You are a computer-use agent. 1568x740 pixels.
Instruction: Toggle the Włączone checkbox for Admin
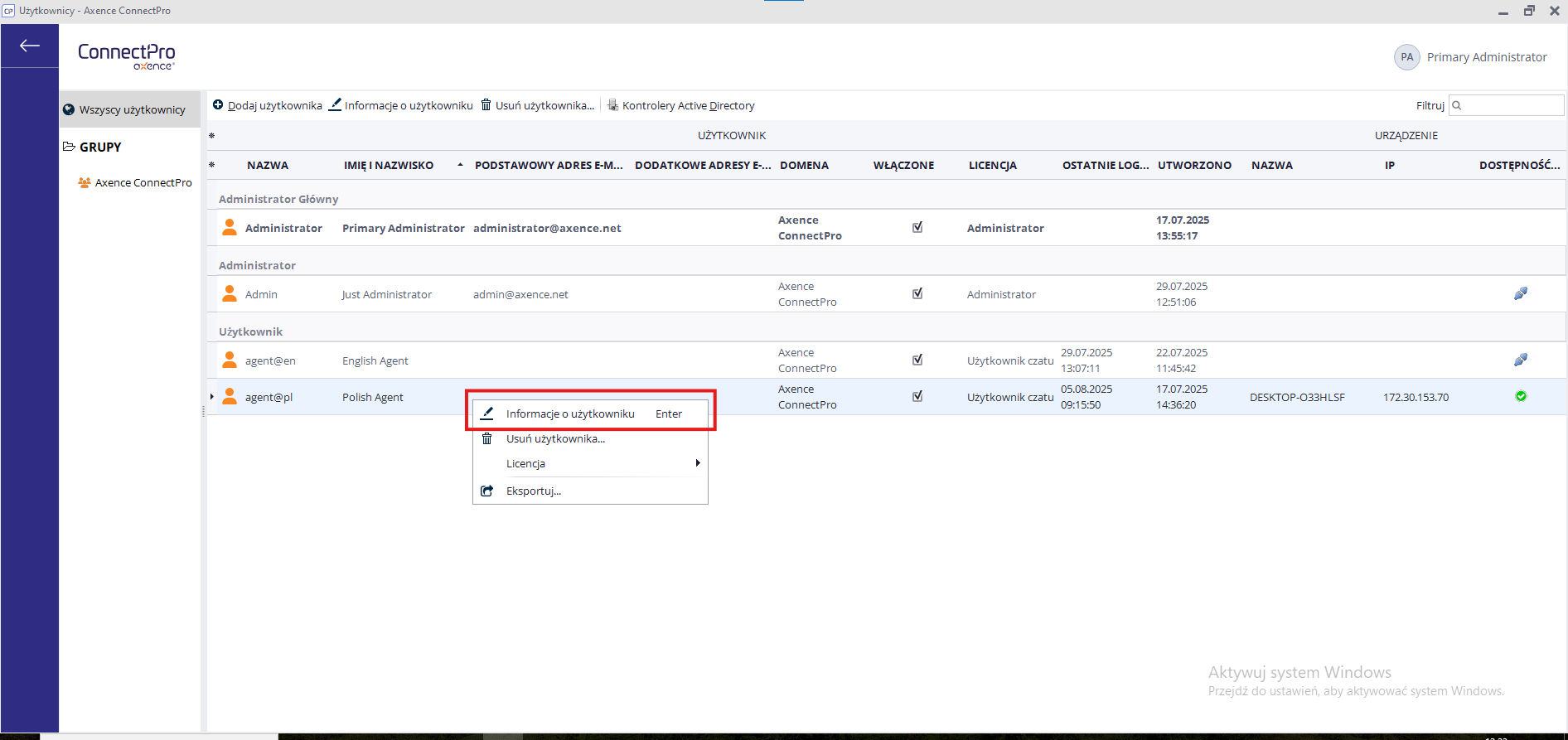(917, 293)
